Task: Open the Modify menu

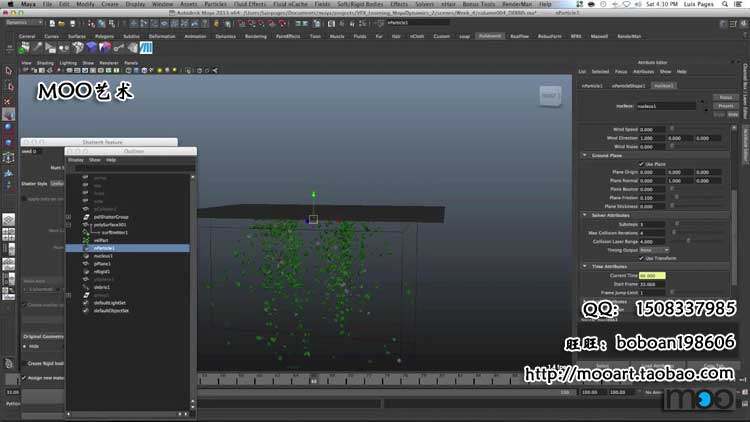Action: coord(86,4)
